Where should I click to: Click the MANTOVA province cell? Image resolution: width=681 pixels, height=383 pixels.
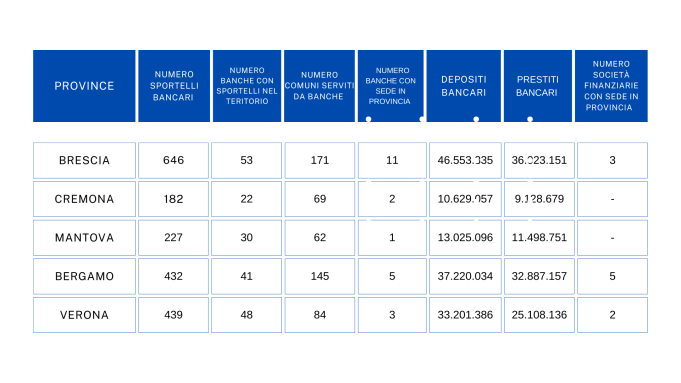(x=84, y=238)
